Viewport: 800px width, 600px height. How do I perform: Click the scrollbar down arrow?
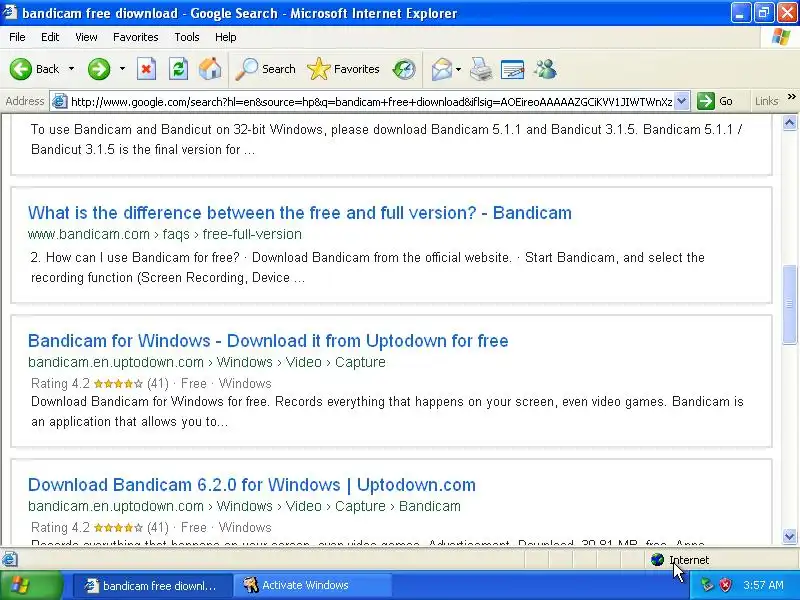click(789, 536)
